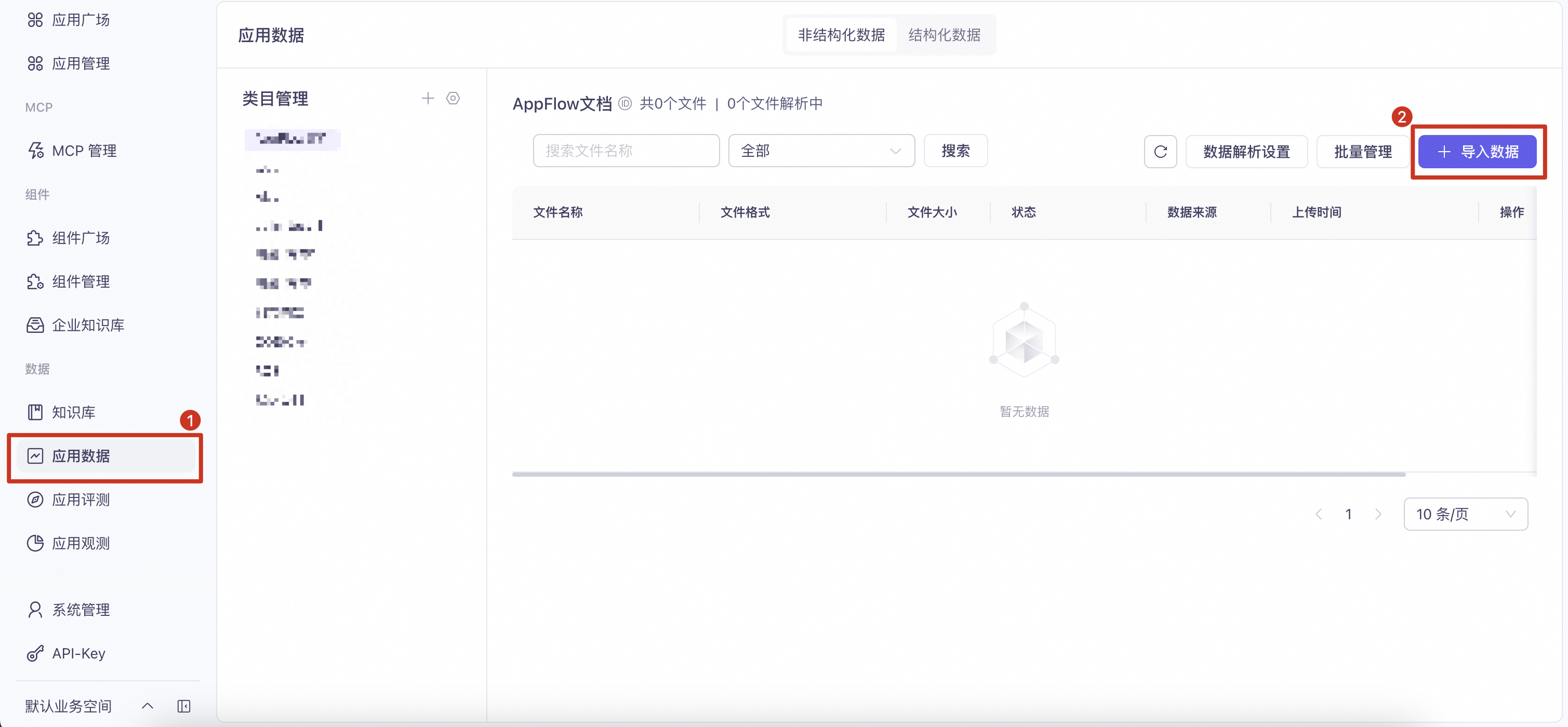
Task: Open the 10 条/页 page size dropdown
Action: pyautogui.click(x=1465, y=514)
